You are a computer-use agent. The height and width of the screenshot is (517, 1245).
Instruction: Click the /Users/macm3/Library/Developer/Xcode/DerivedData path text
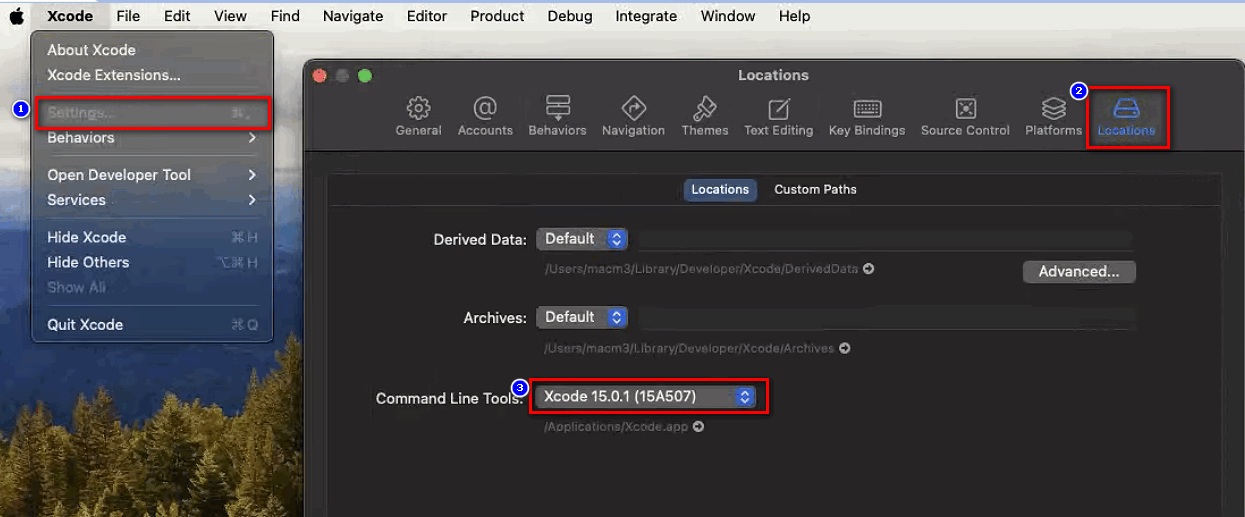click(701, 269)
